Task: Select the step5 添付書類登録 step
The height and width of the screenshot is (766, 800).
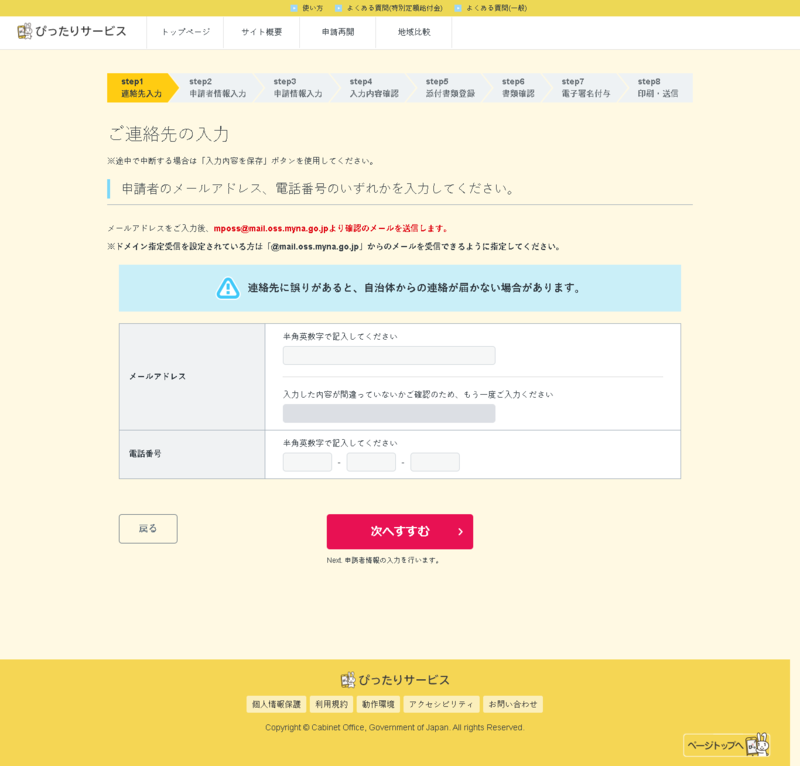Action: [x=450, y=88]
